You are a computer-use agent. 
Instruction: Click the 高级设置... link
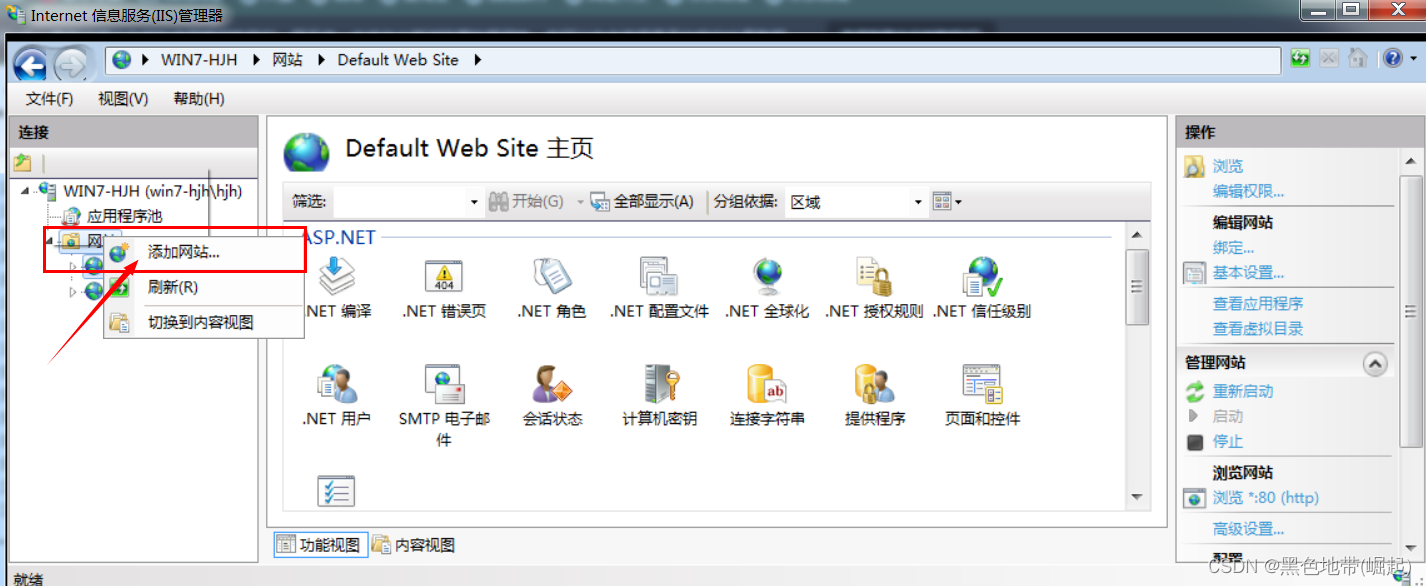click(x=1248, y=529)
